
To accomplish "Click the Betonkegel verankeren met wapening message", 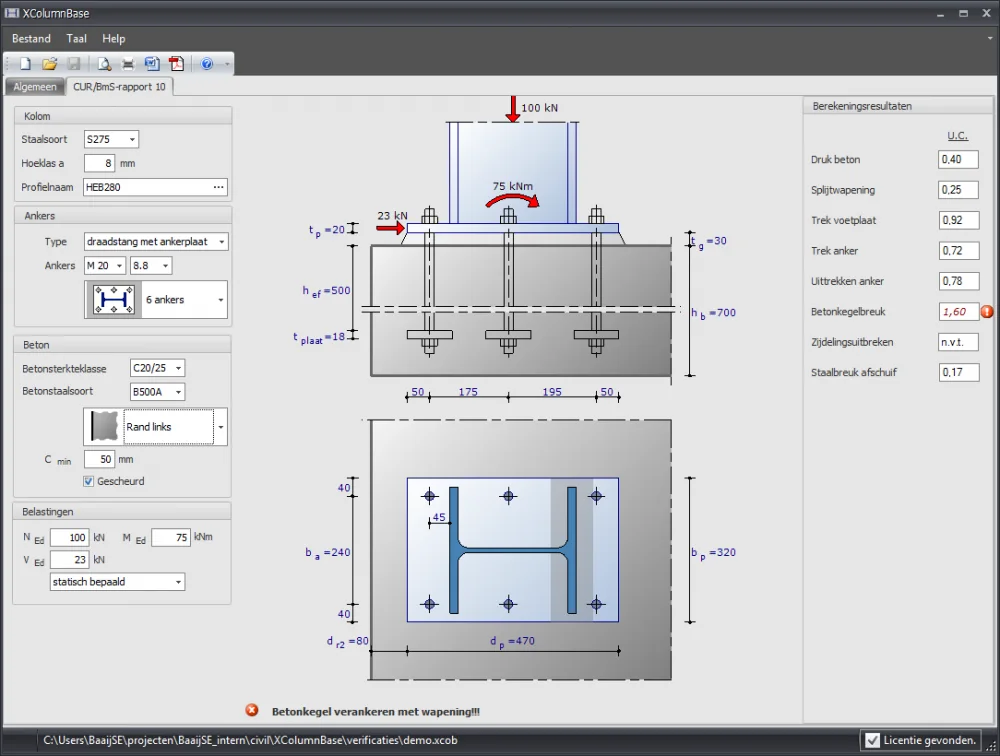I will [x=376, y=711].
